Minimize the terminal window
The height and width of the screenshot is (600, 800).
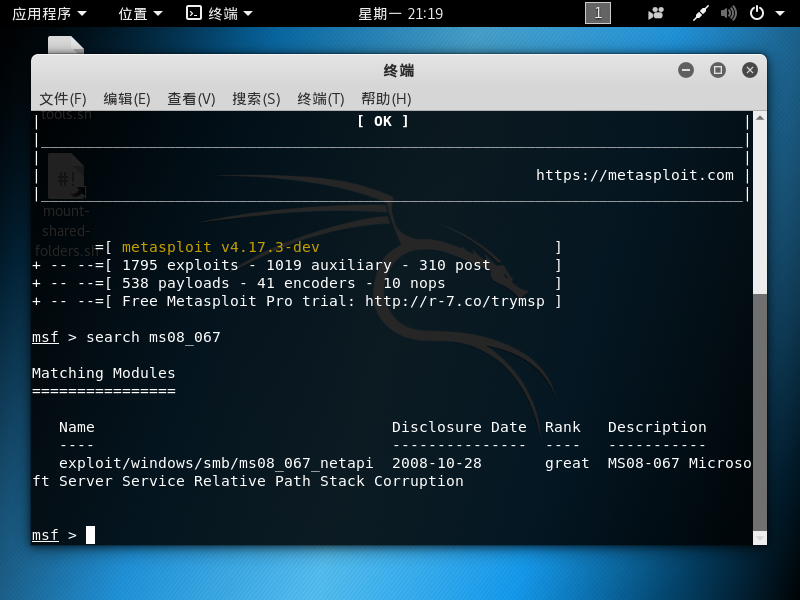point(686,70)
